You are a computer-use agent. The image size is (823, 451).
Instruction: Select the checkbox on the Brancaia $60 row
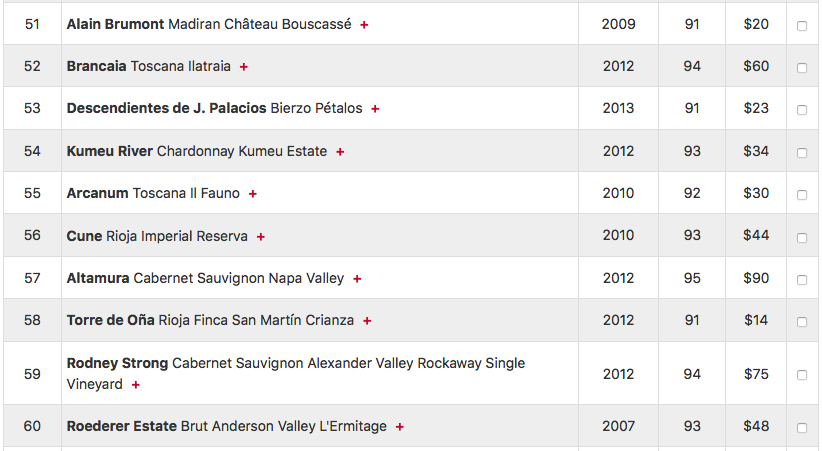click(802, 68)
